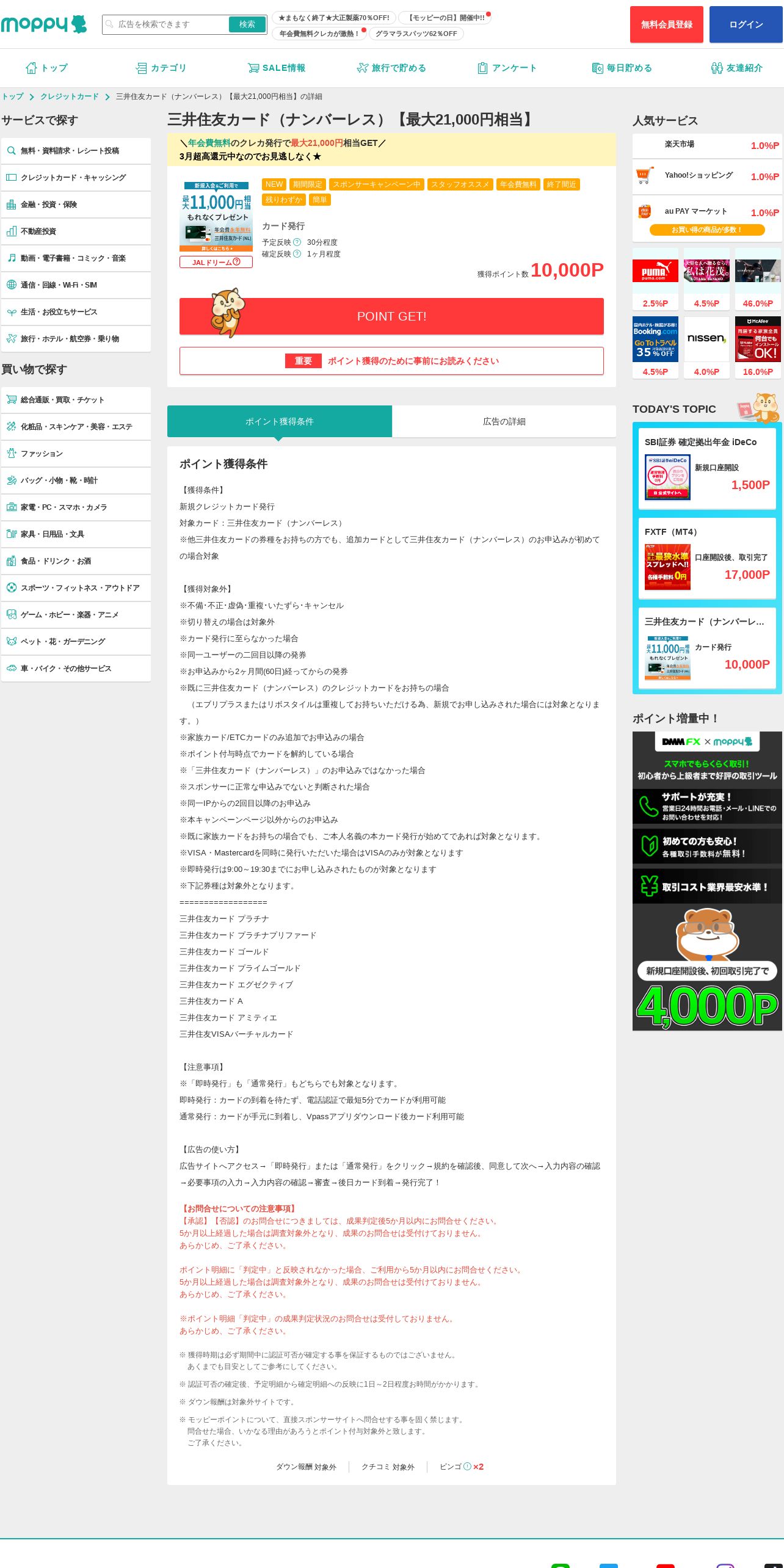Open 三井住友カード 10,000P topic card

coord(707,648)
